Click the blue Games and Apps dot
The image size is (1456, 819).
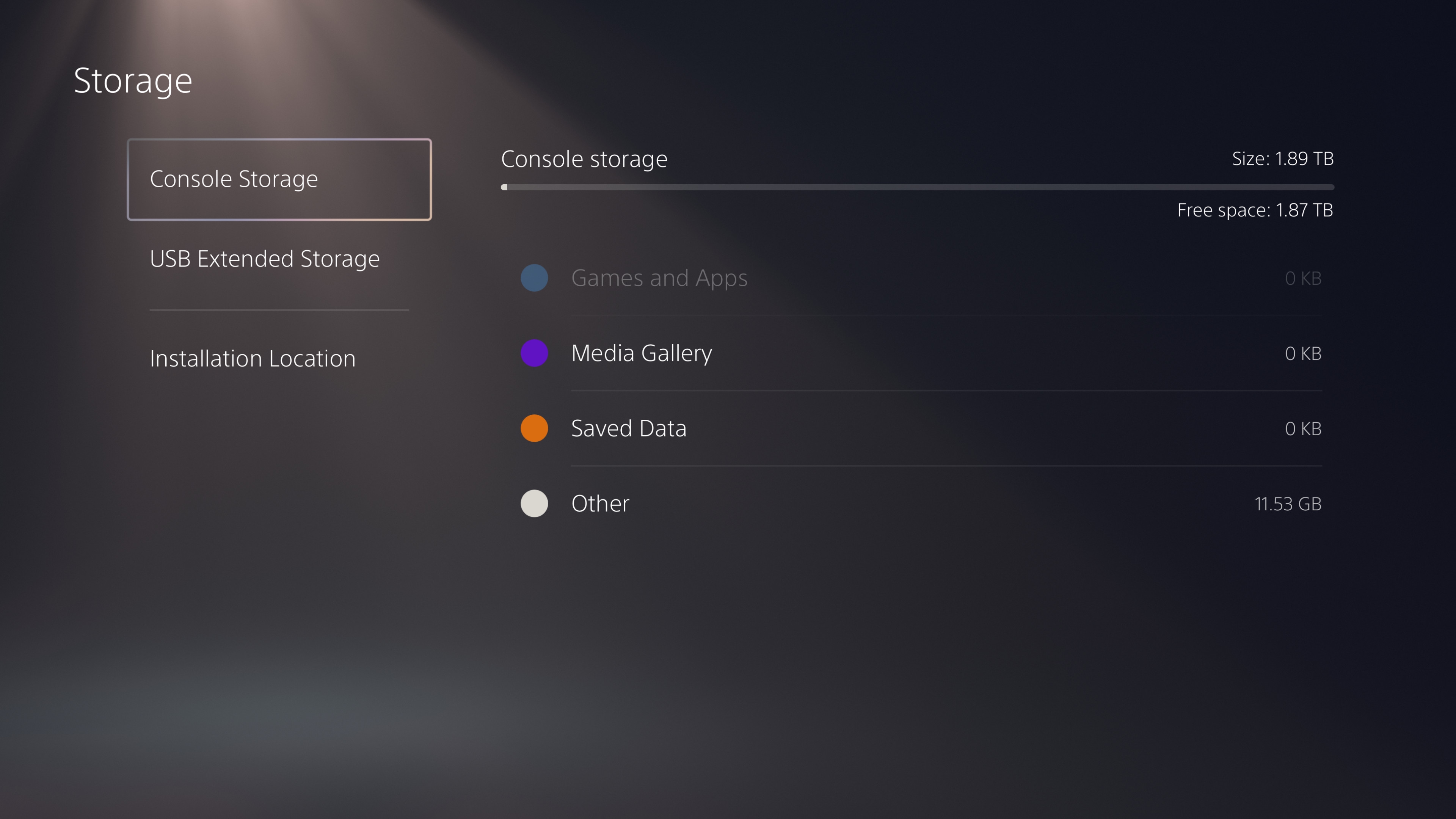pyautogui.click(x=534, y=278)
